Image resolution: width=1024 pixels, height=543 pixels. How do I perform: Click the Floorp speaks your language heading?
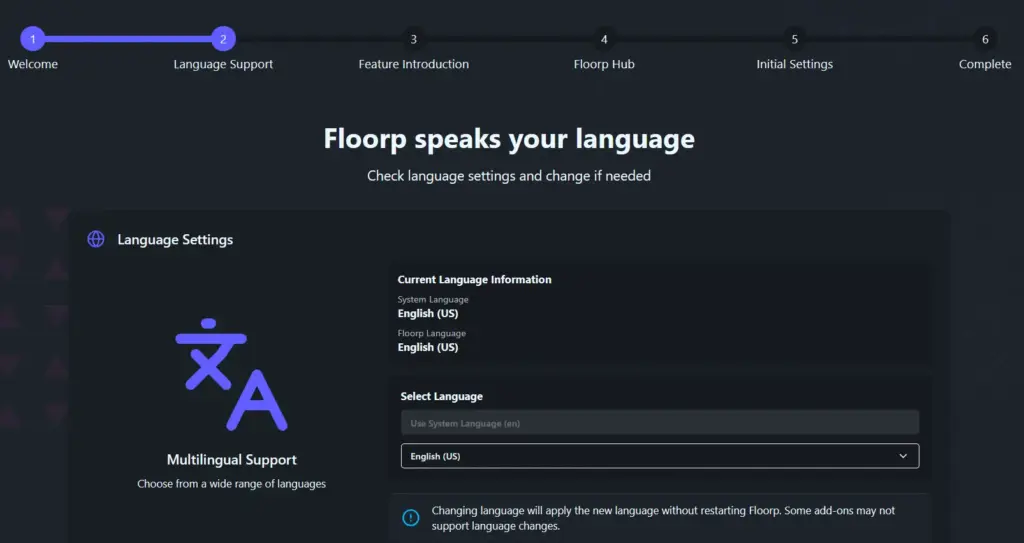pos(509,139)
